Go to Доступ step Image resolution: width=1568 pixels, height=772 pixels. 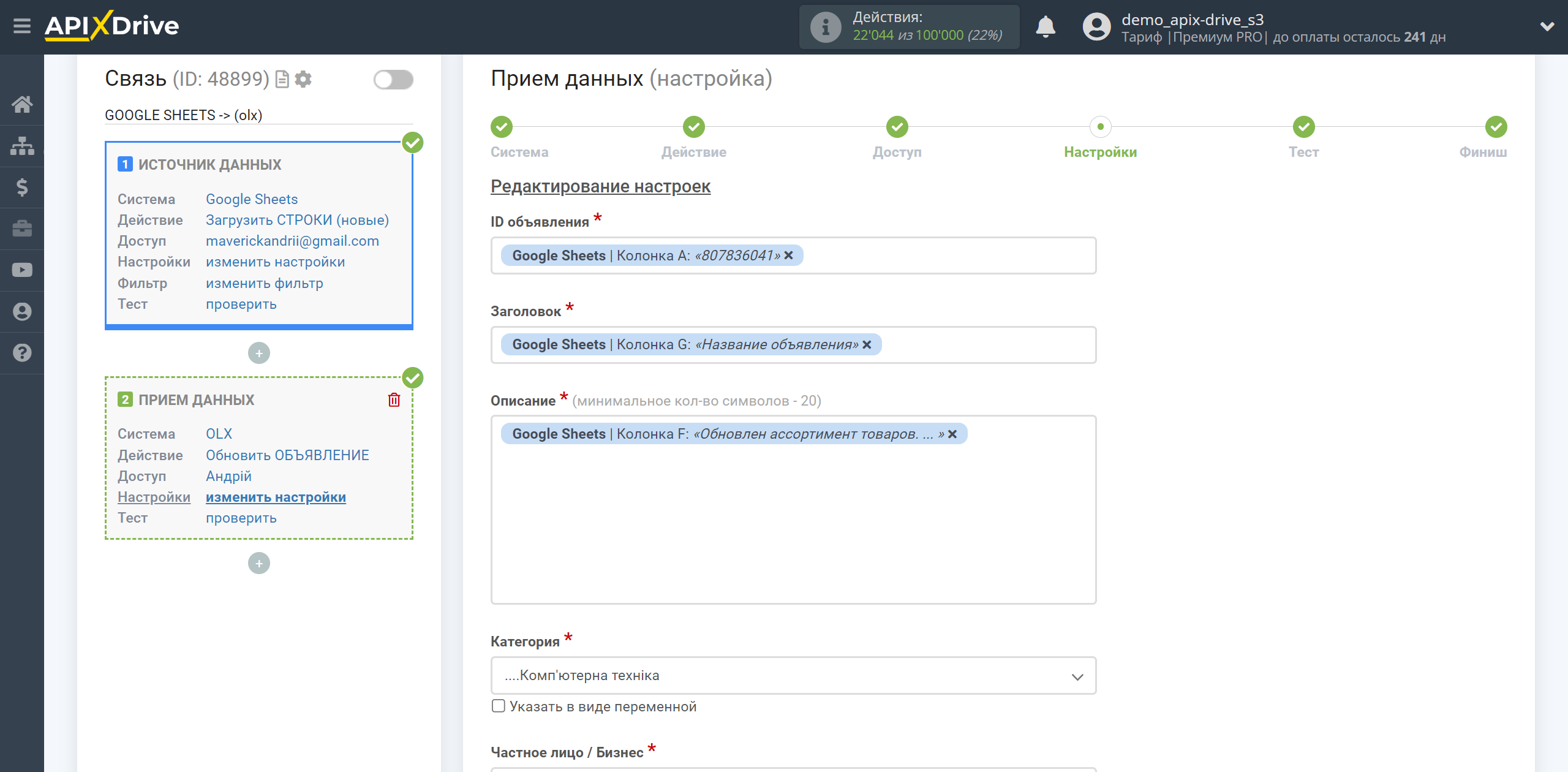point(897,127)
